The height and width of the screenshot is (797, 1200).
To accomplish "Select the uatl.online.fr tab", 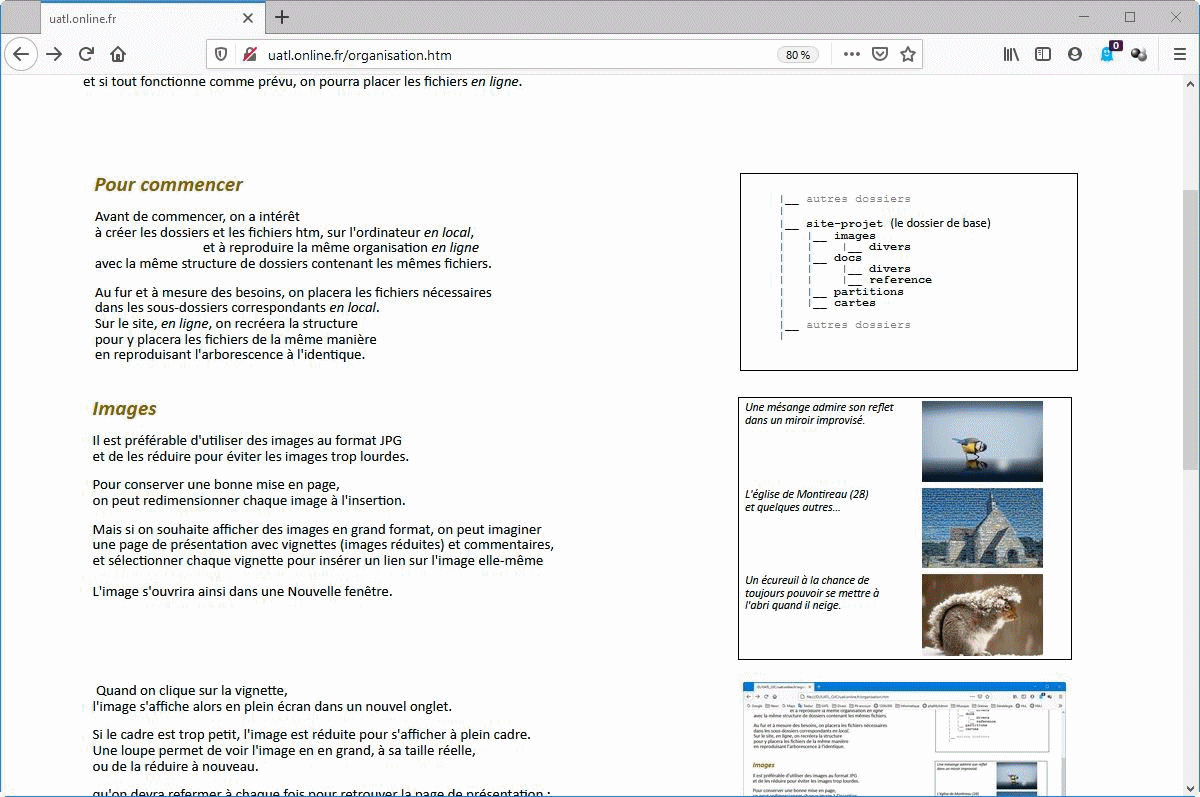I will tap(151, 18).
